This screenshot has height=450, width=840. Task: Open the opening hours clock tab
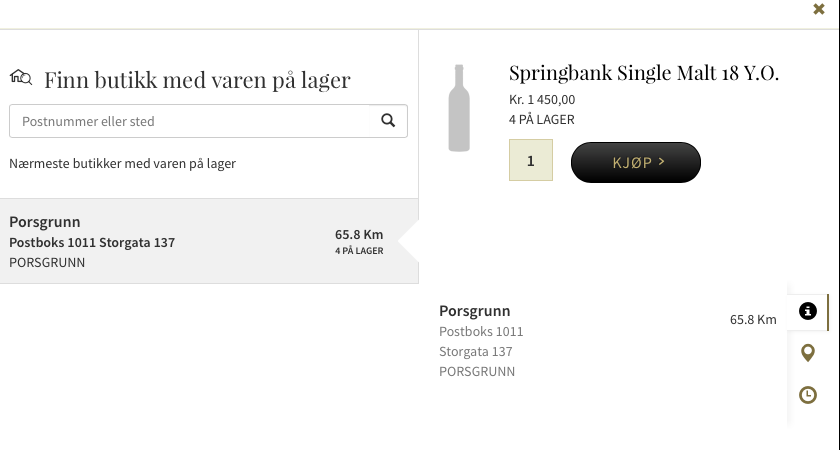808,395
